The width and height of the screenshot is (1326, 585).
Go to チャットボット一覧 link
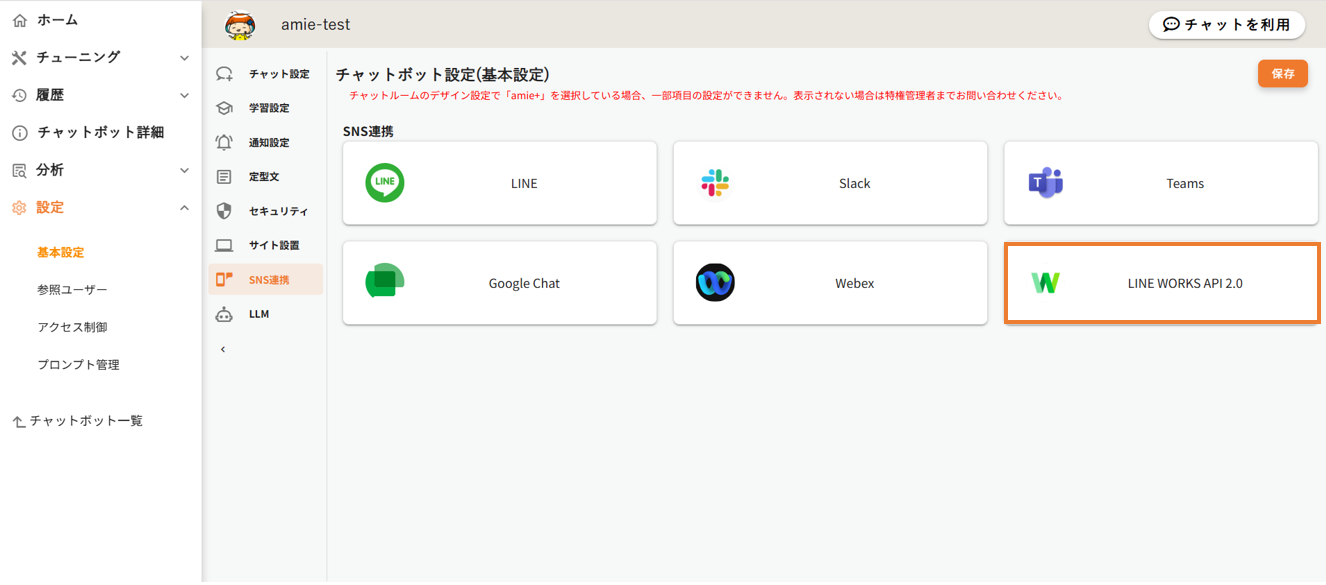pos(85,421)
